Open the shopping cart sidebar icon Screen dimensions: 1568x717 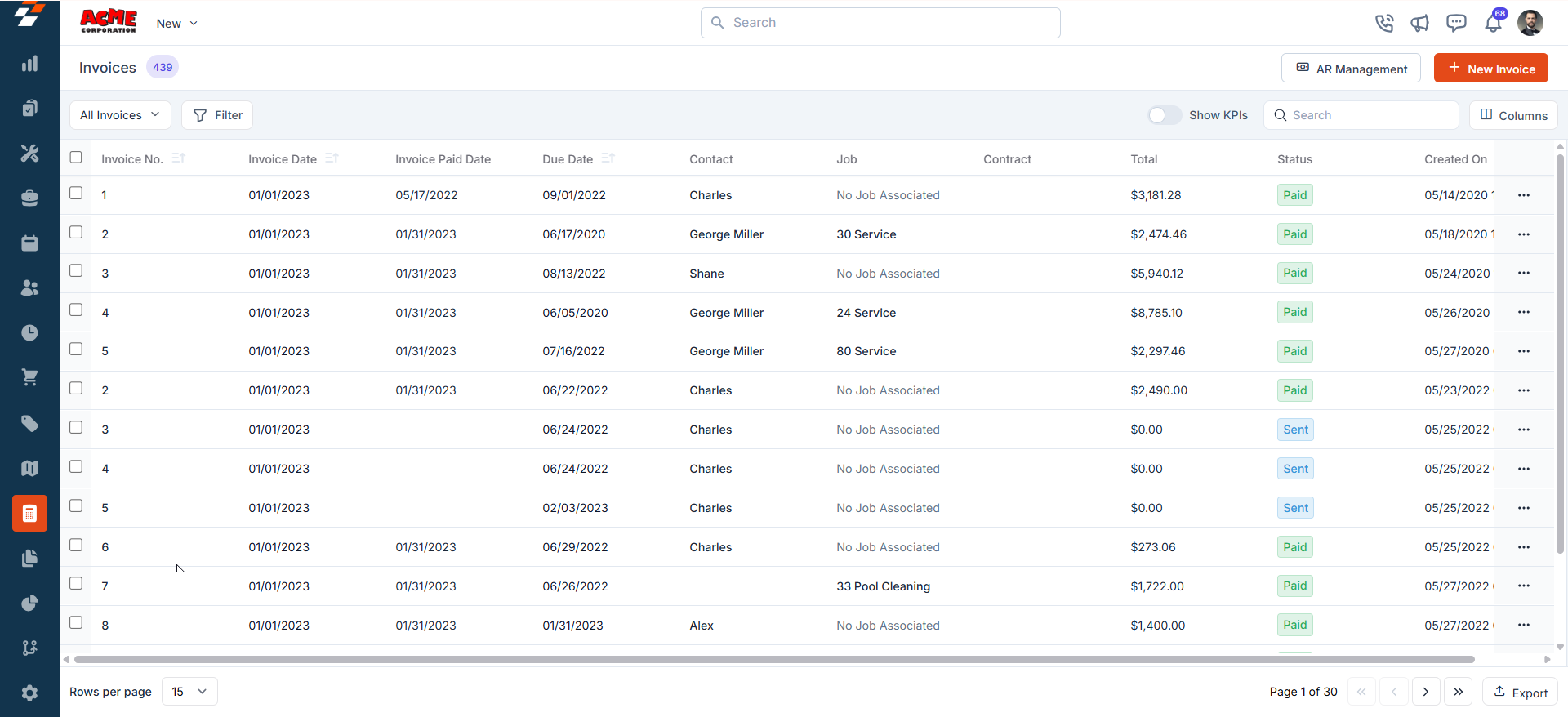(29, 378)
